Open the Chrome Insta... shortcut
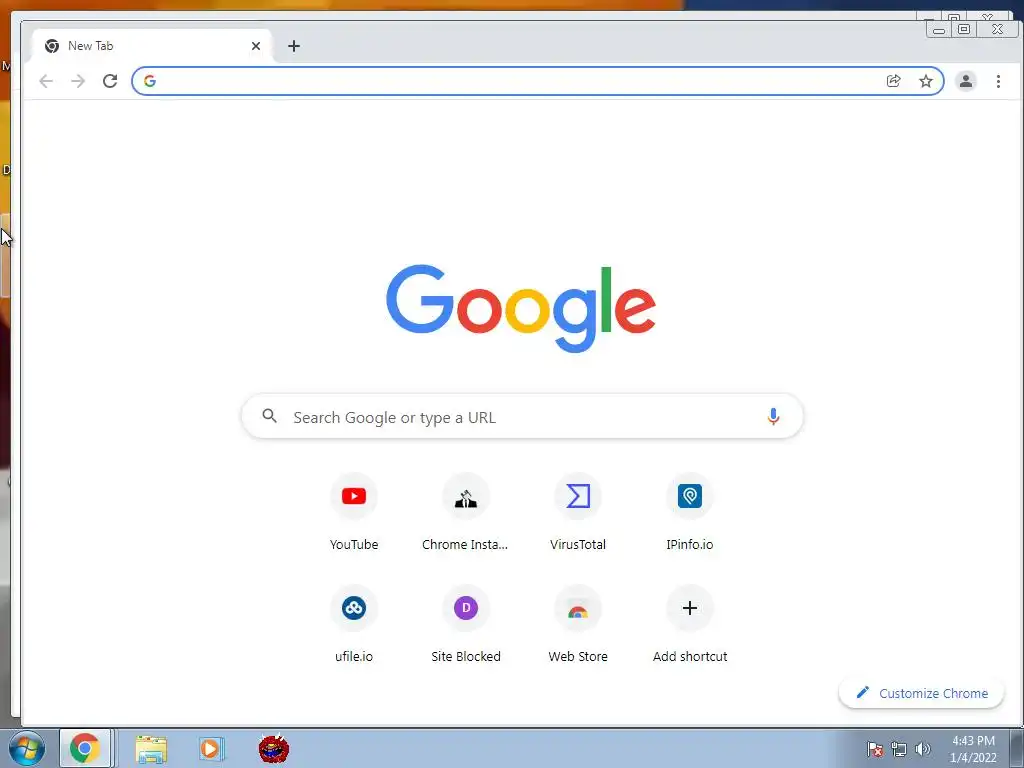This screenshot has height=768, width=1024. (465, 513)
